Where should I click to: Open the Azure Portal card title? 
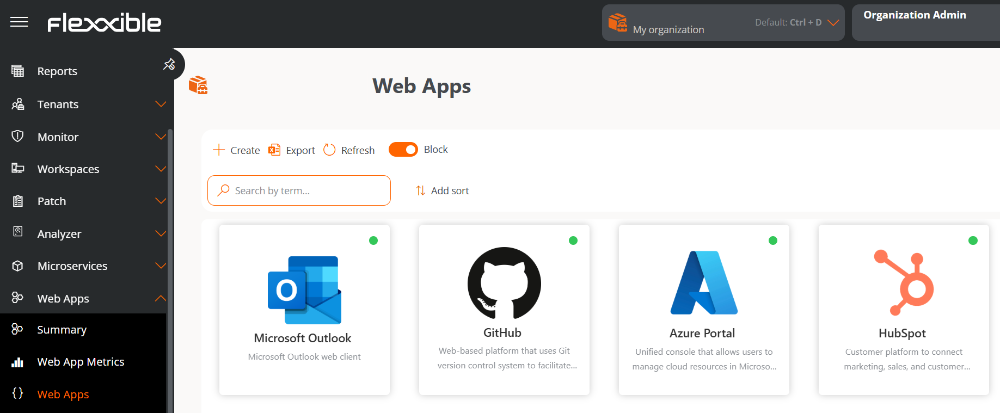[x=702, y=333]
